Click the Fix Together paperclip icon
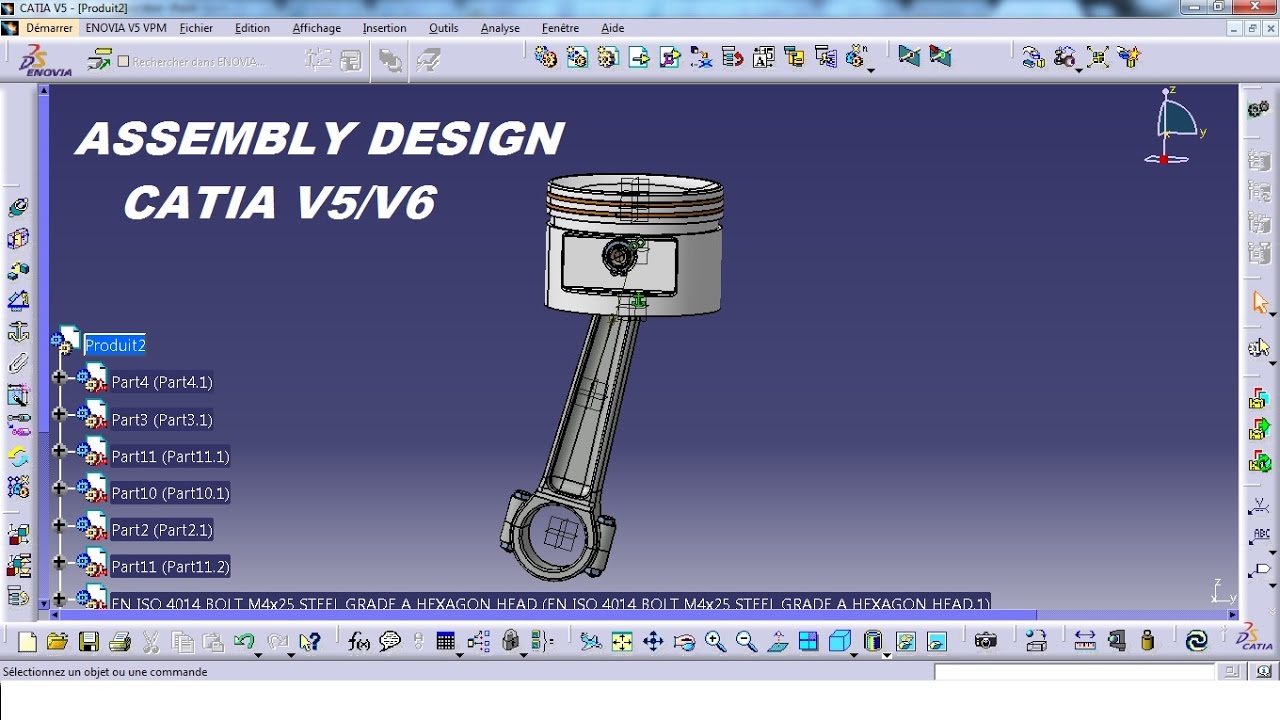Screen dimensions: 1280x720 point(18,363)
